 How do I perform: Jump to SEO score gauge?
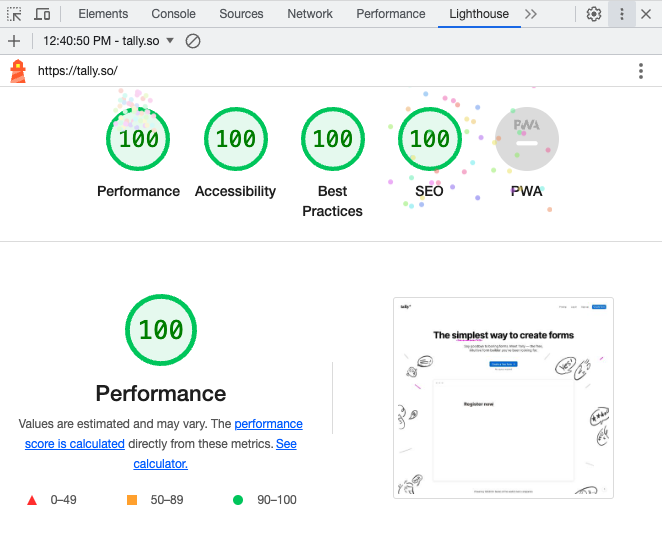pos(430,139)
